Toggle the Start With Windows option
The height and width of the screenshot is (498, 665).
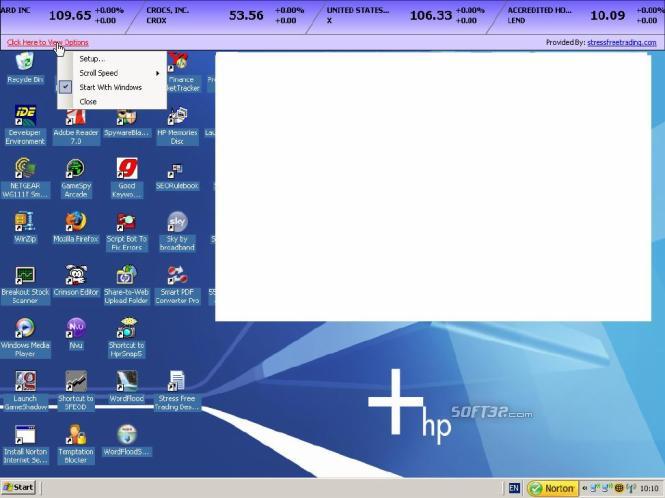click(112, 87)
